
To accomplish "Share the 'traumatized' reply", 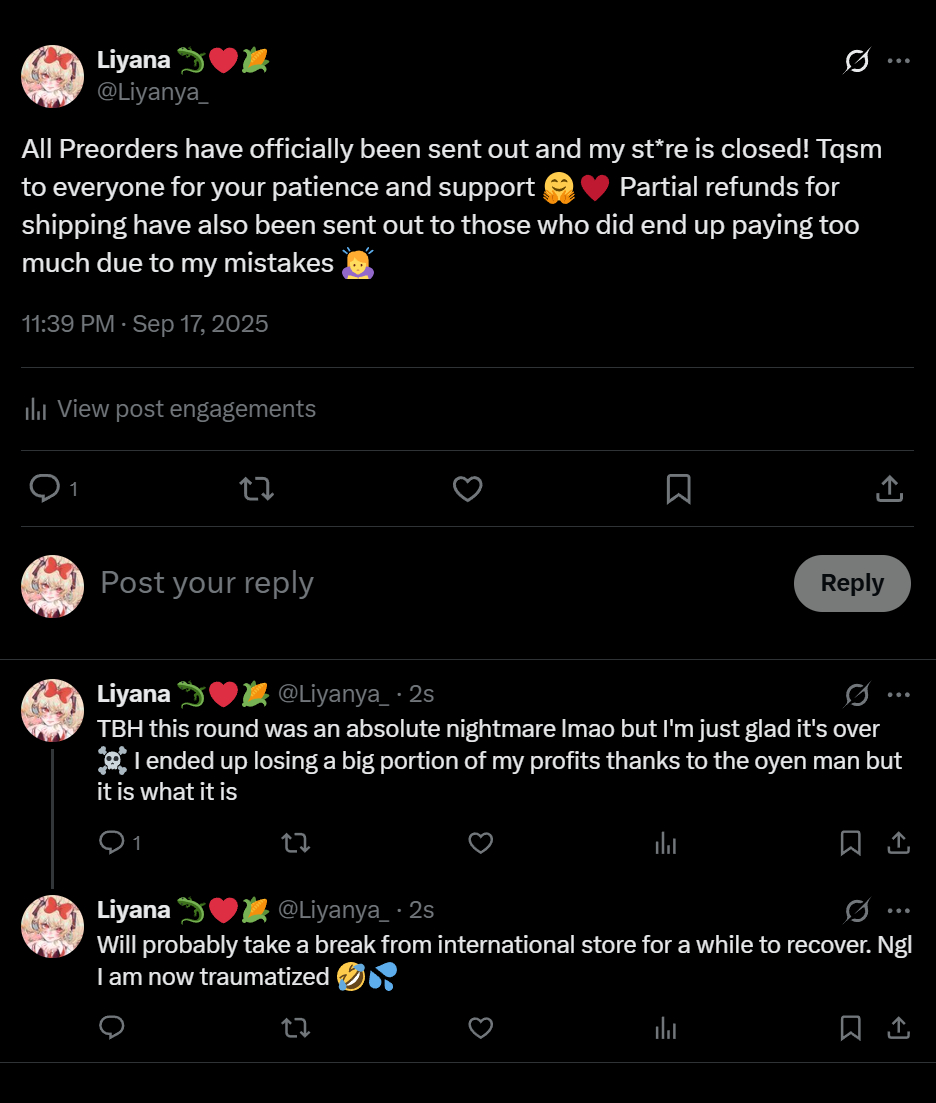I will (899, 1027).
